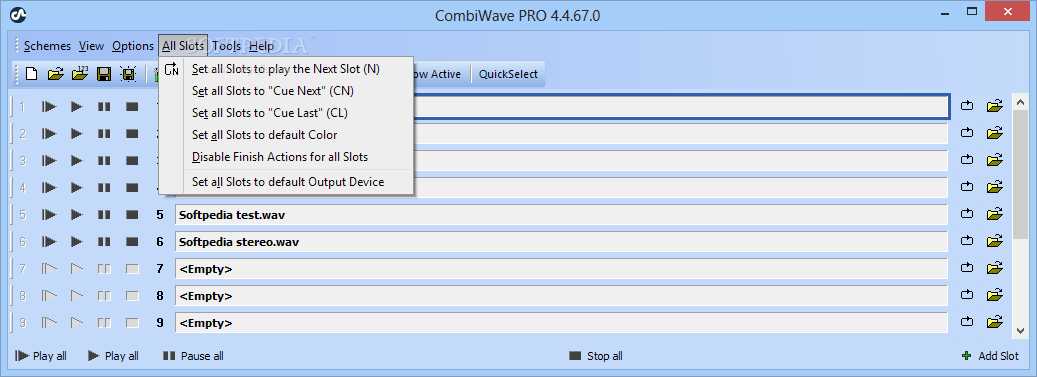Click the Add Slot button

991,356
